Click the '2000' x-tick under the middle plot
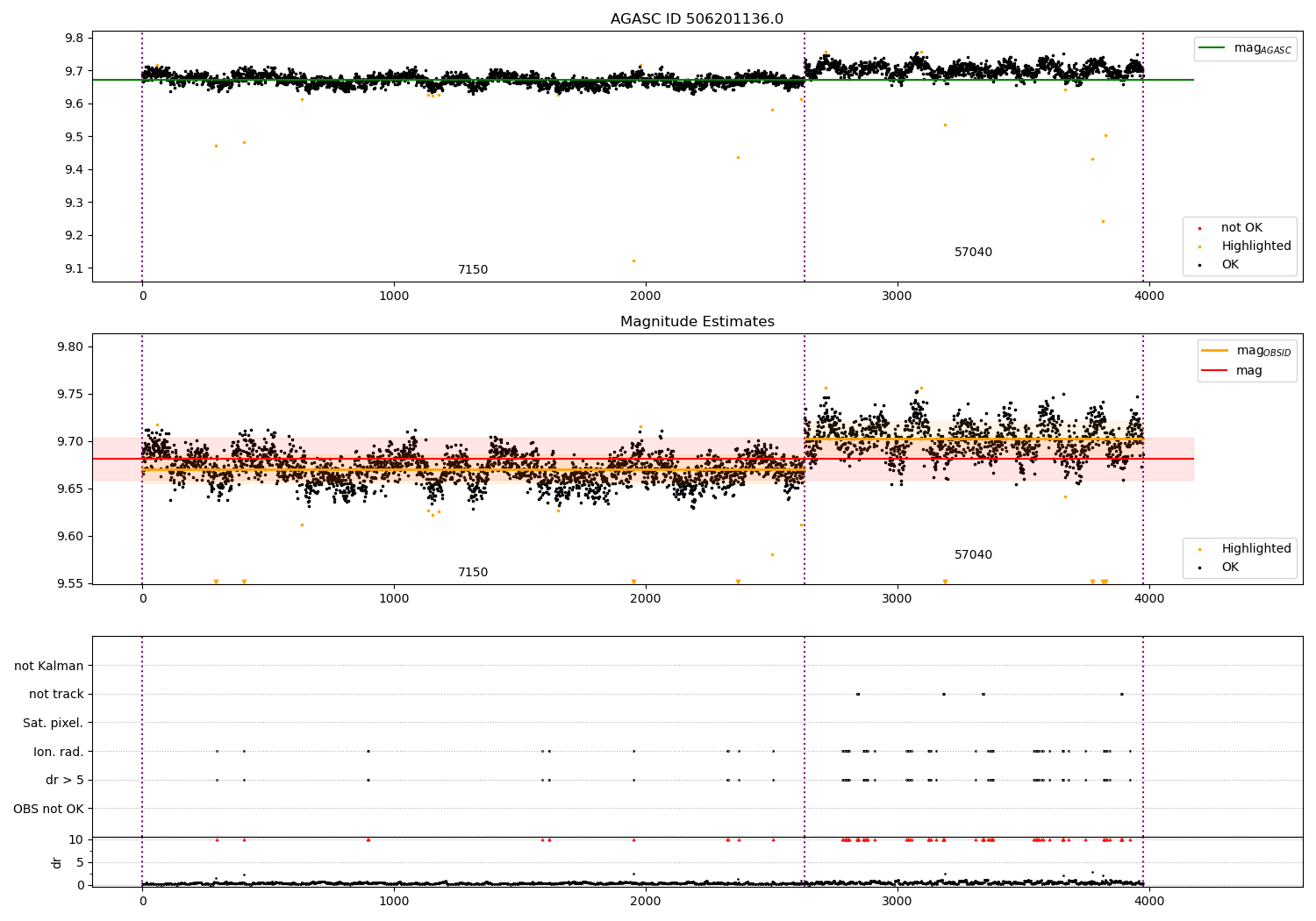Screen dimensions: 1316x921 tap(646, 598)
